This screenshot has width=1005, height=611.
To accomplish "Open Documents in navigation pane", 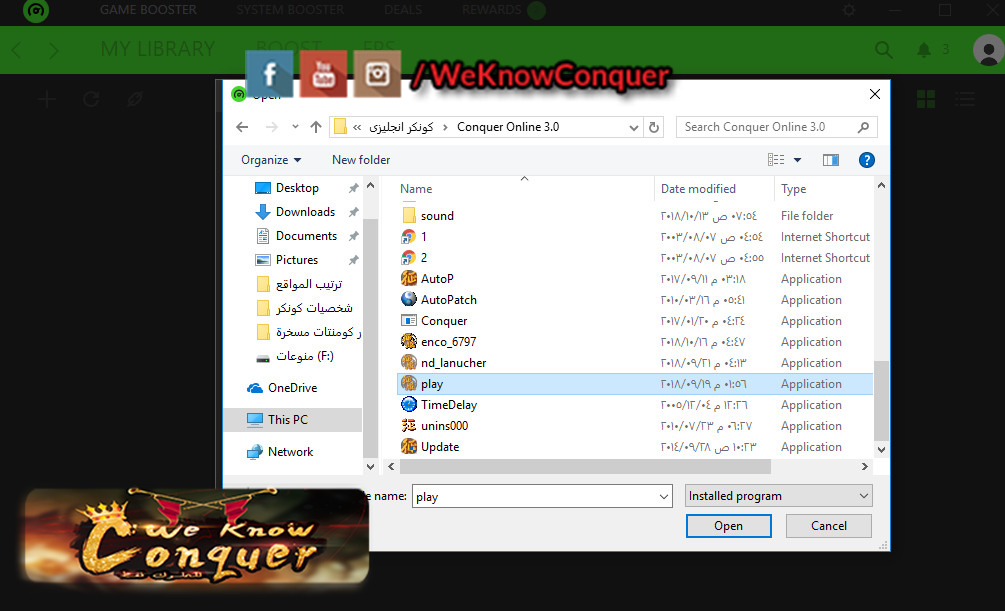I will [x=306, y=236].
